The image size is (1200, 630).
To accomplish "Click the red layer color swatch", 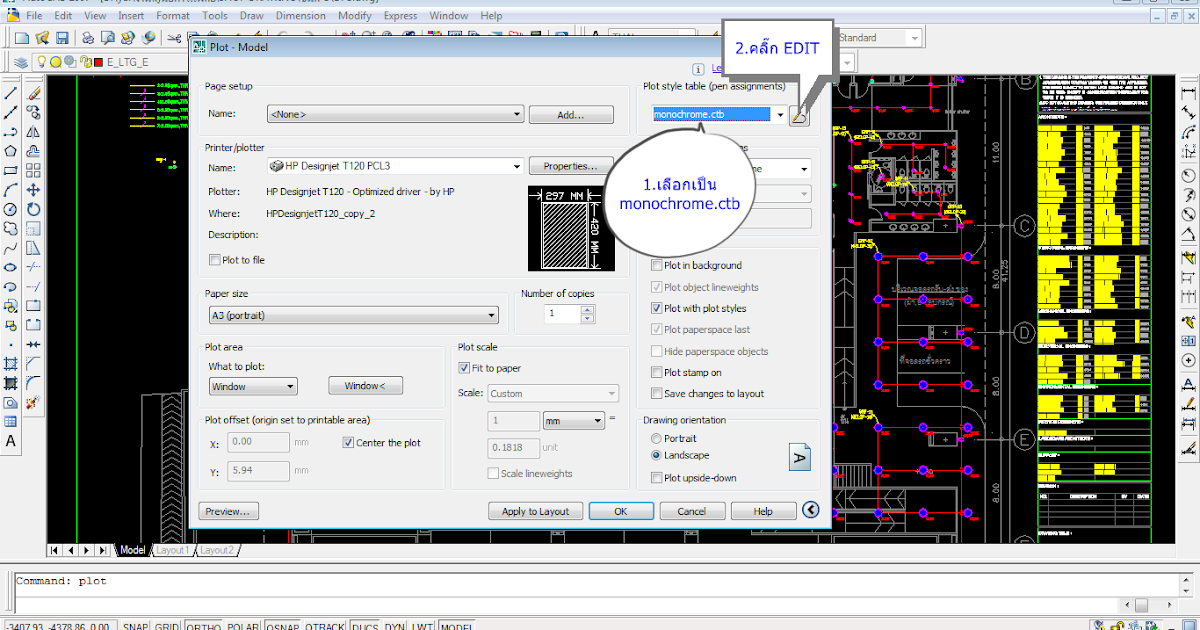I will tap(98, 62).
